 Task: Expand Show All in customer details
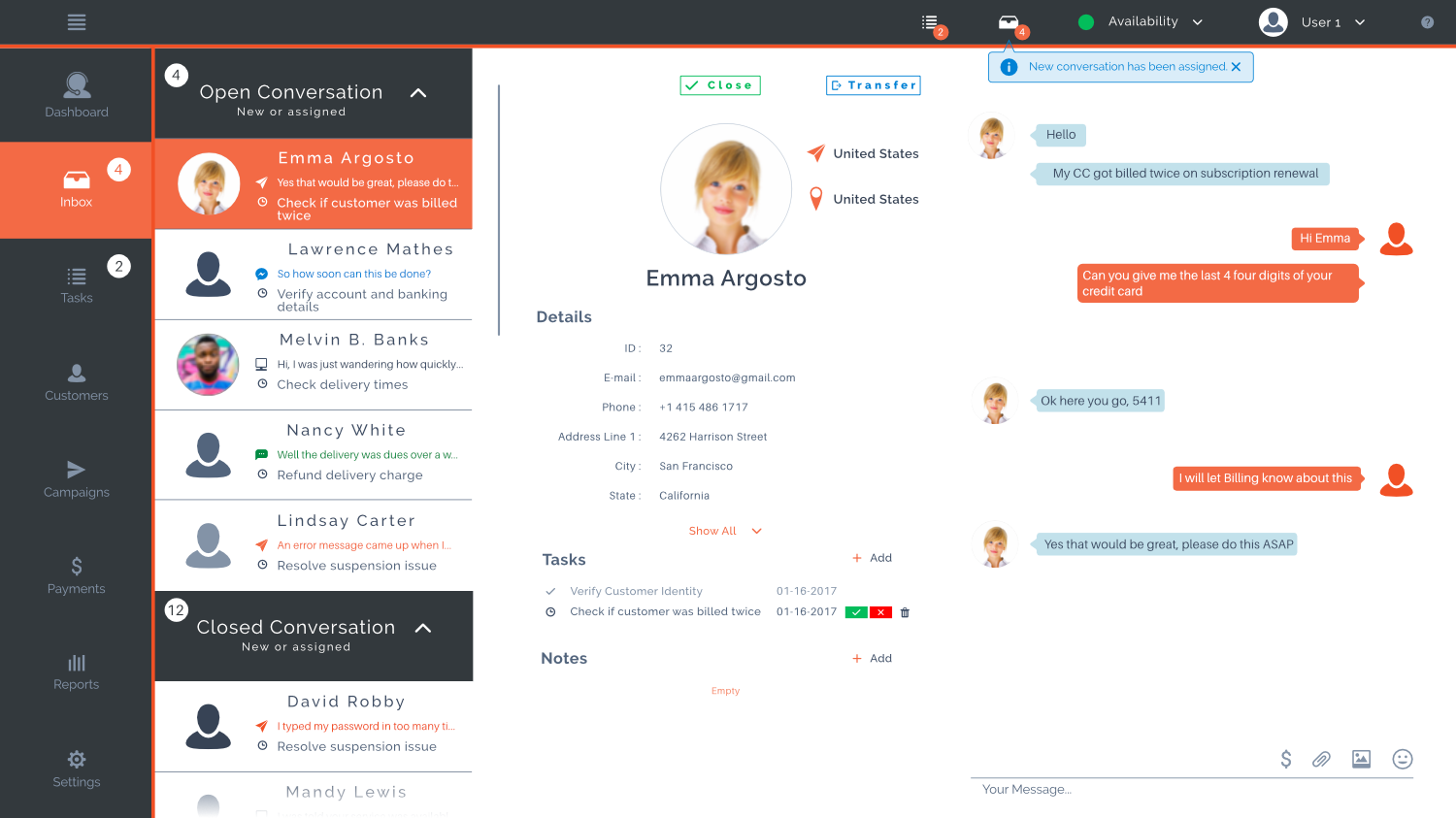click(x=725, y=531)
